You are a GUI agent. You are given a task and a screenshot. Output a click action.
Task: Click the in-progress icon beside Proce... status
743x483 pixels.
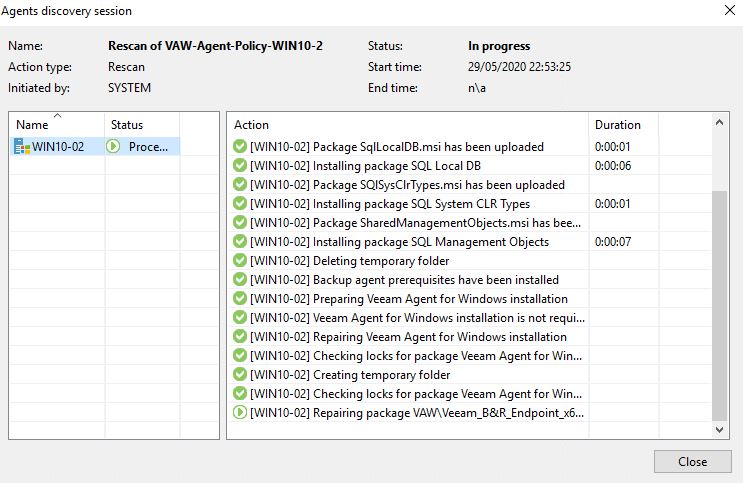(113, 146)
